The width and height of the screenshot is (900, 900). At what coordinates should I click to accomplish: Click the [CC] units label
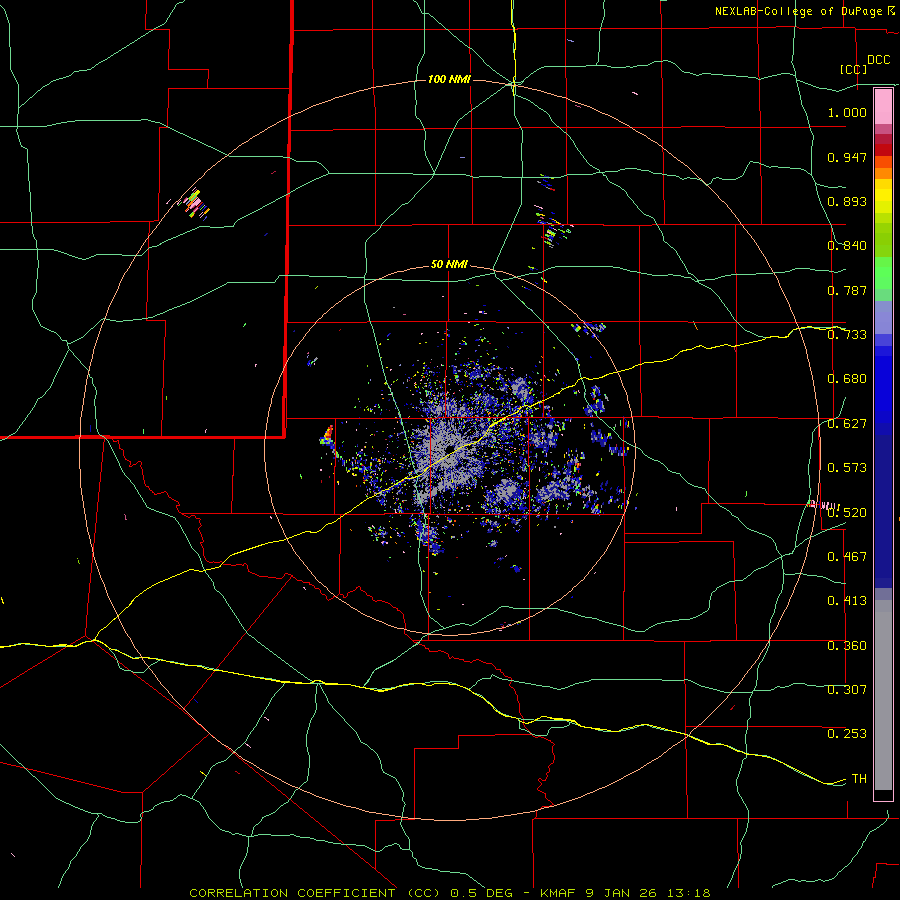click(853, 69)
